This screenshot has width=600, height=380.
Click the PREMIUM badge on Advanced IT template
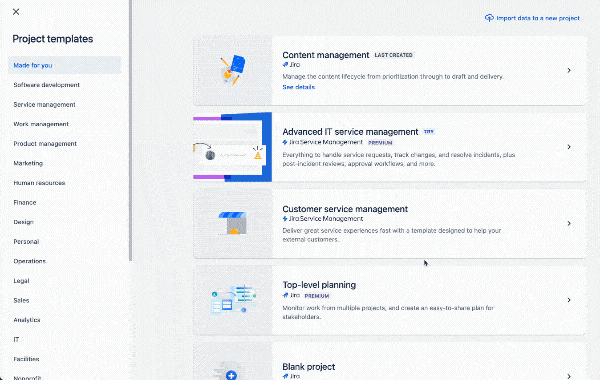380,143
